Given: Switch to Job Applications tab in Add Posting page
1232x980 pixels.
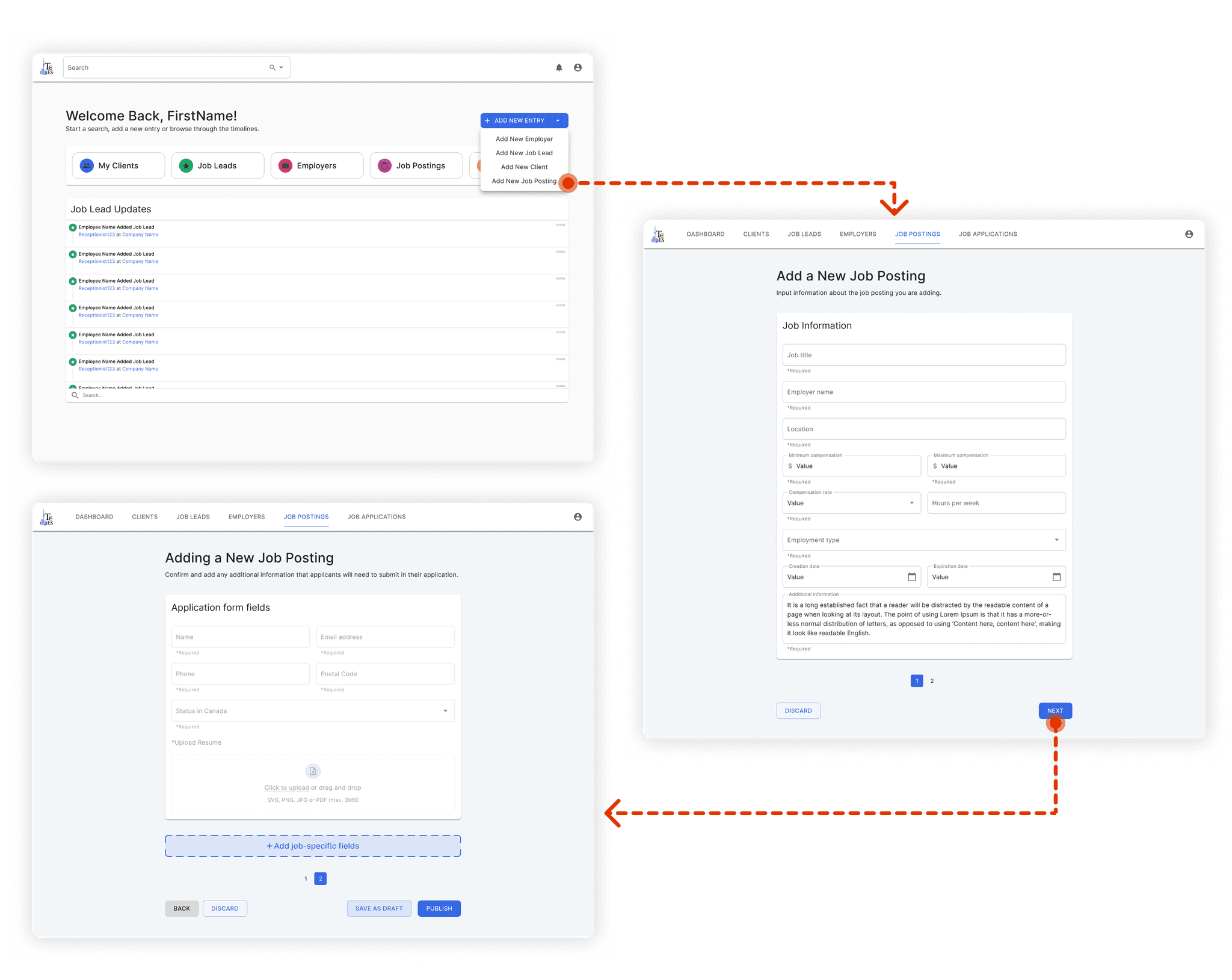Looking at the screenshot, I should 988,234.
